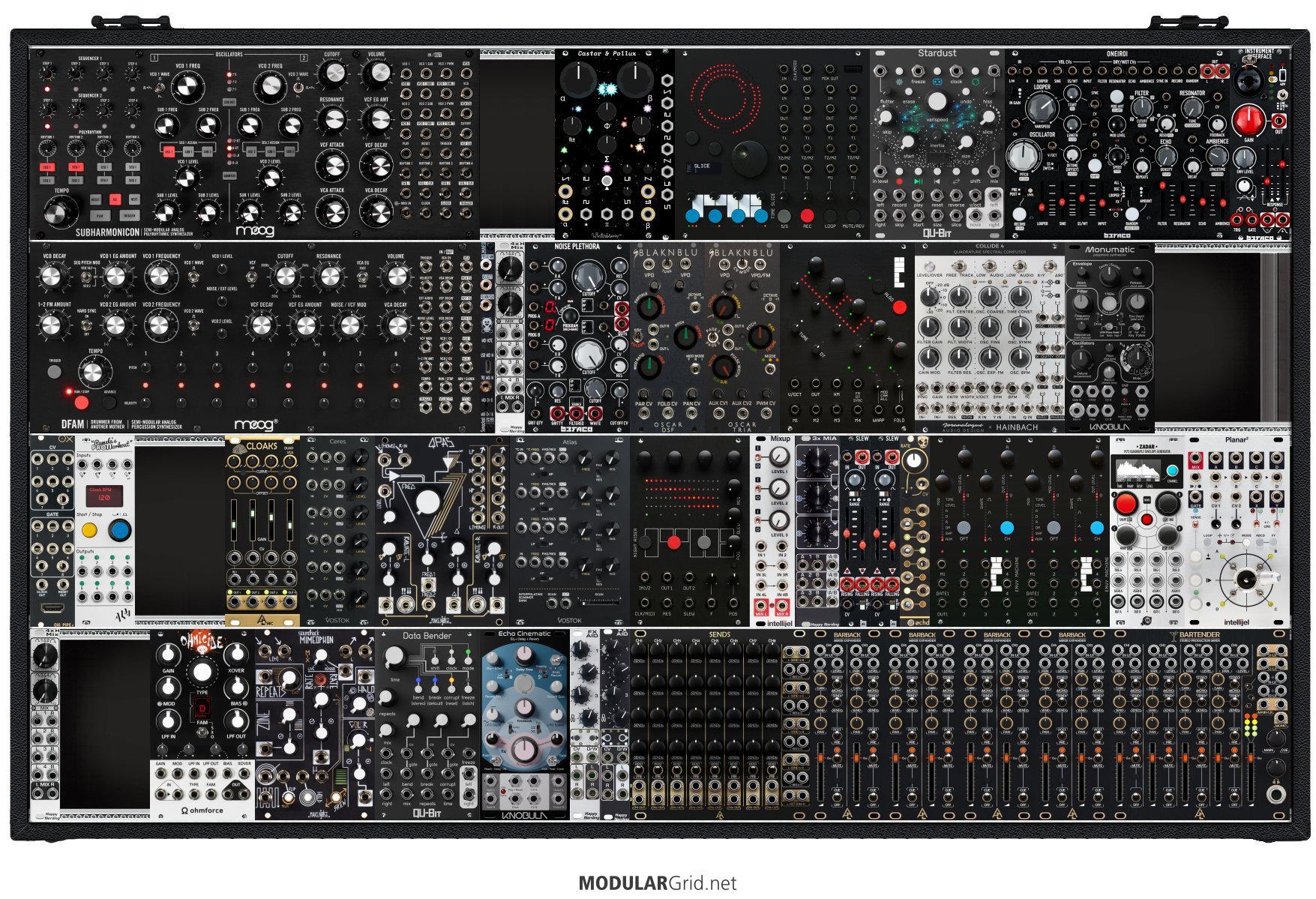1316x899 pixels.
Task: Click the HDMI port on OXI Pipe module
Action: point(52,608)
